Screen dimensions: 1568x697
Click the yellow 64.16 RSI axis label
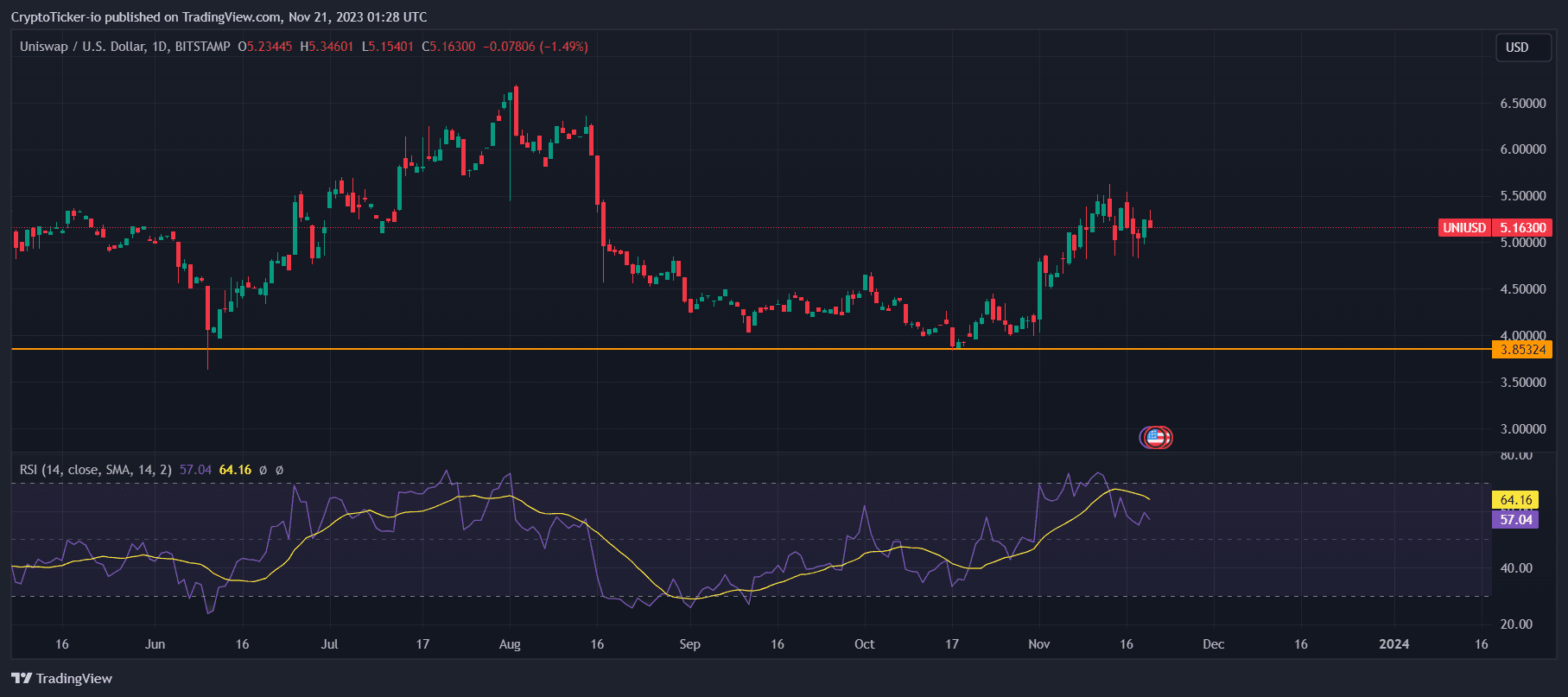click(1514, 500)
